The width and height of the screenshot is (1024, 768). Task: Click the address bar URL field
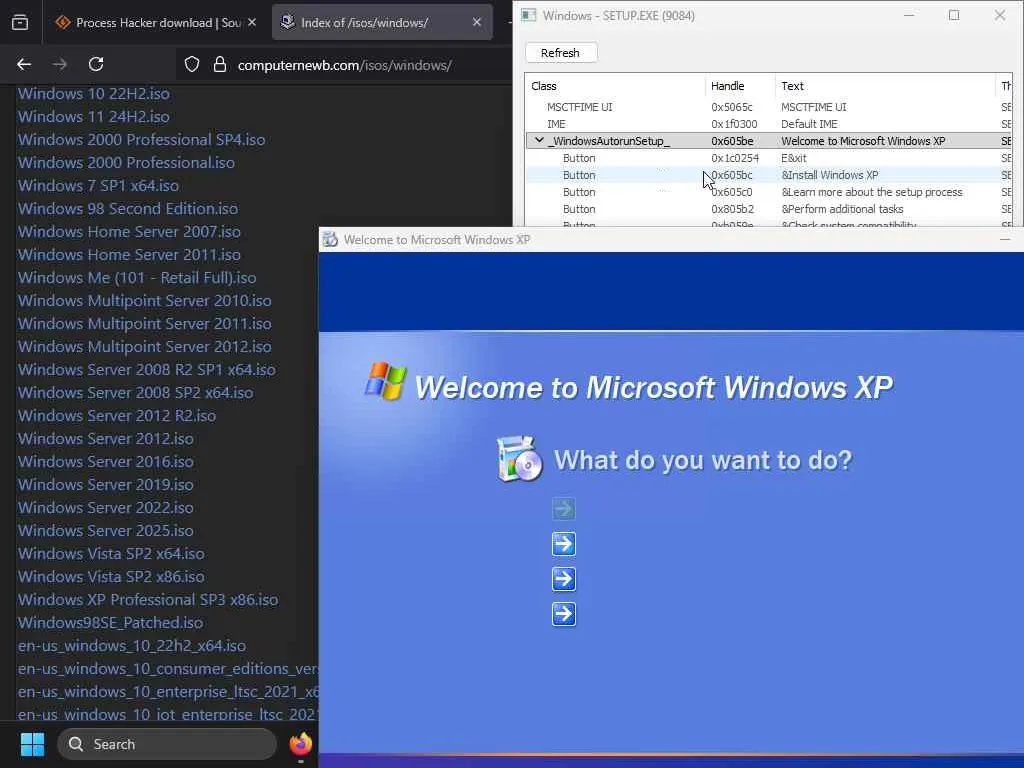[x=344, y=65]
